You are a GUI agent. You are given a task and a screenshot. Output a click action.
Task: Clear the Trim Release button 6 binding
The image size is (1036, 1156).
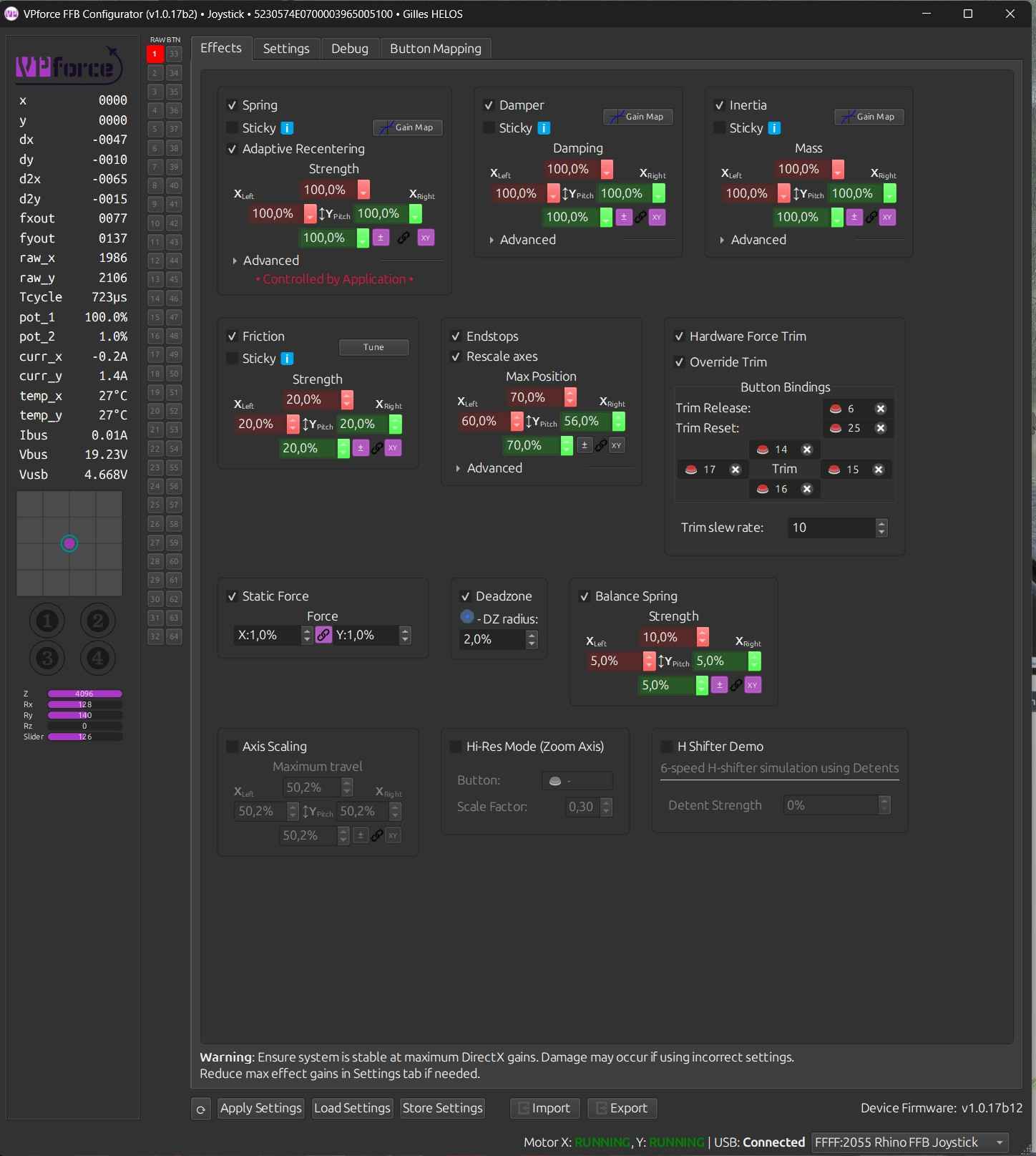(x=881, y=409)
